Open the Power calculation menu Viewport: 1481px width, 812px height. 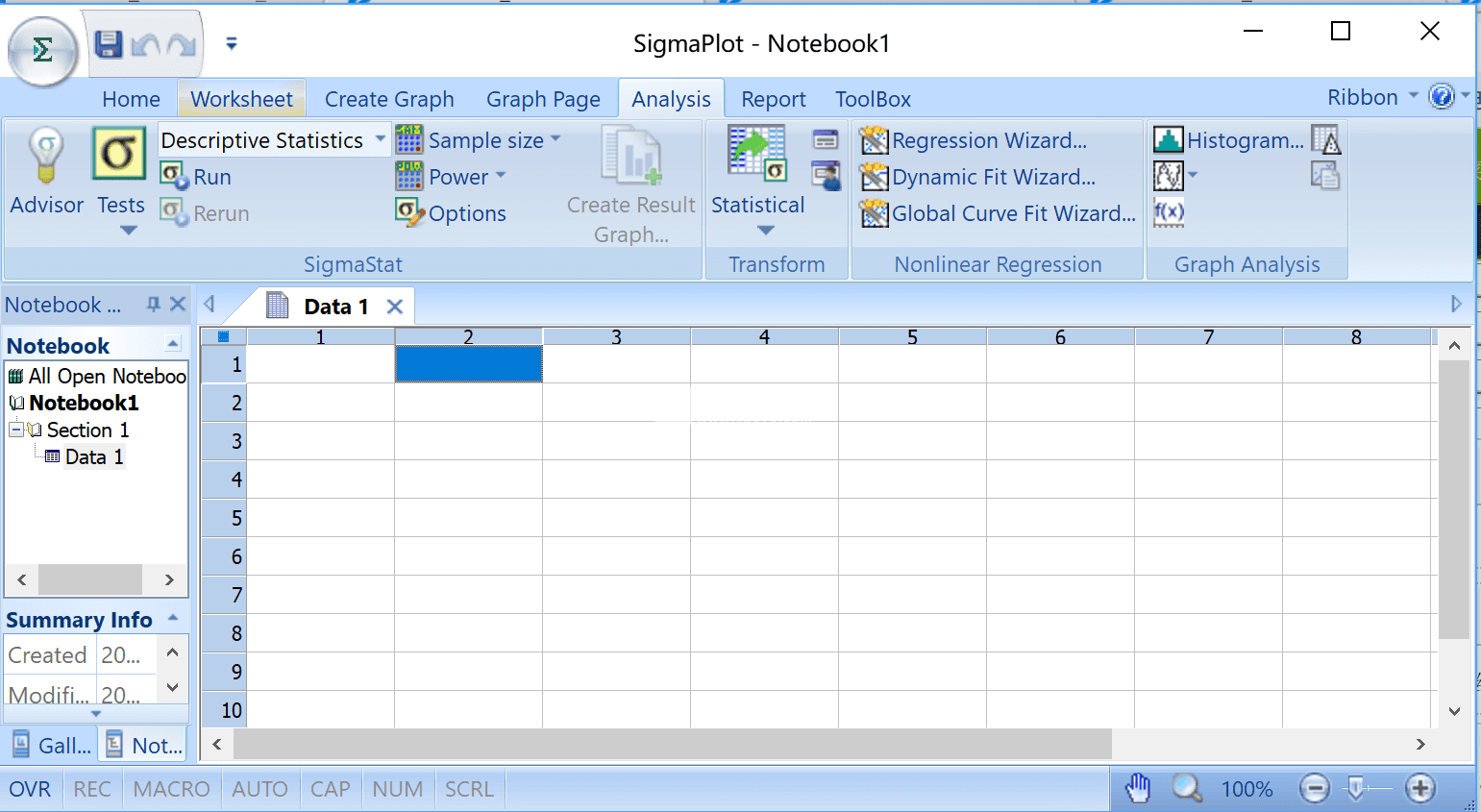pos(451,177)
